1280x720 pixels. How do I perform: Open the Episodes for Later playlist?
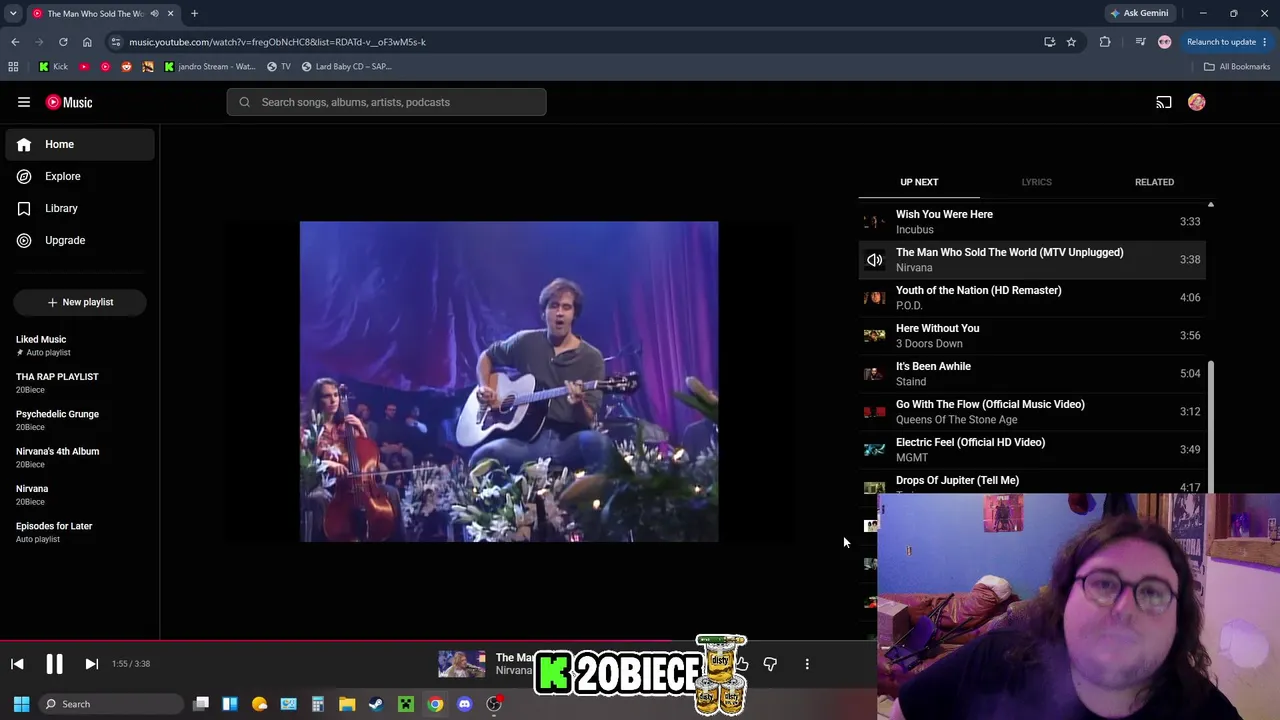tap(80, 532)
